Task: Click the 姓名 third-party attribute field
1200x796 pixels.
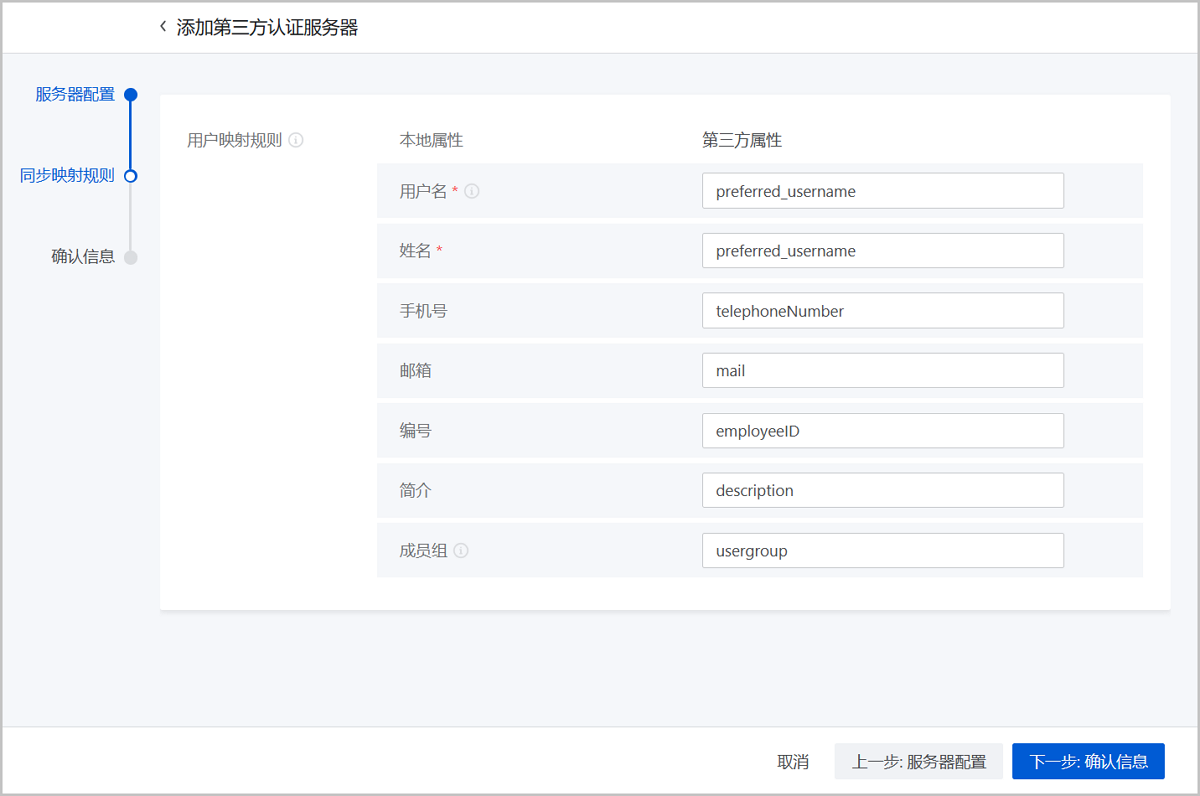Action: tap(883, 251)
